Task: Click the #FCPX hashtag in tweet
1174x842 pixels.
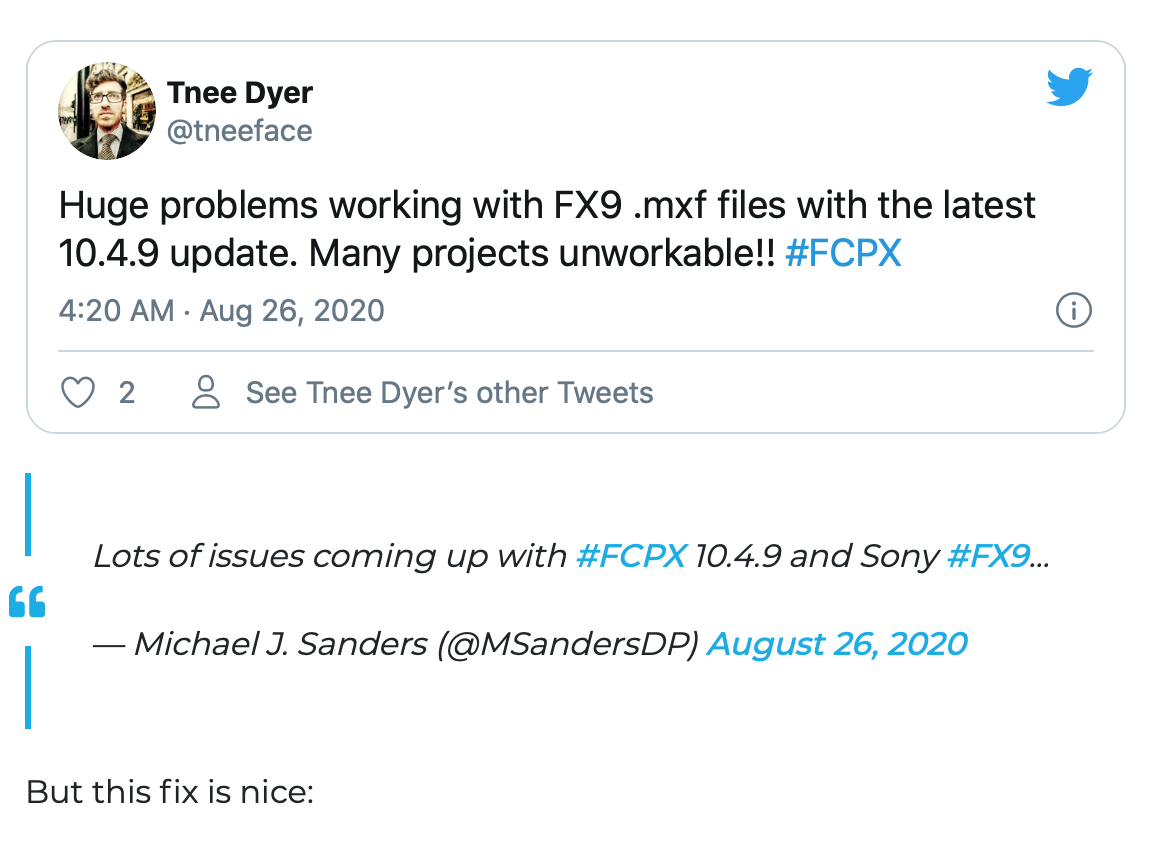Action: coord(843,254)
